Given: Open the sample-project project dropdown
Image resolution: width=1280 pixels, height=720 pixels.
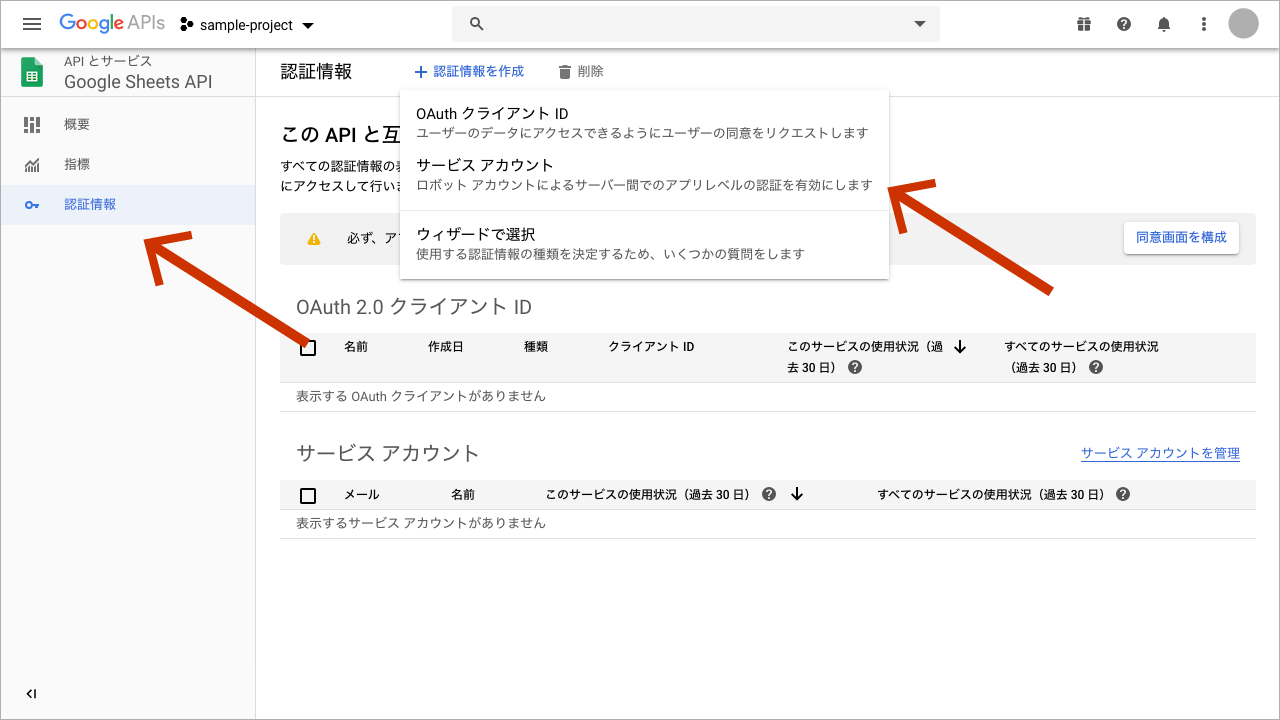Looking at the screenshot, I should (x=247, y=23).
